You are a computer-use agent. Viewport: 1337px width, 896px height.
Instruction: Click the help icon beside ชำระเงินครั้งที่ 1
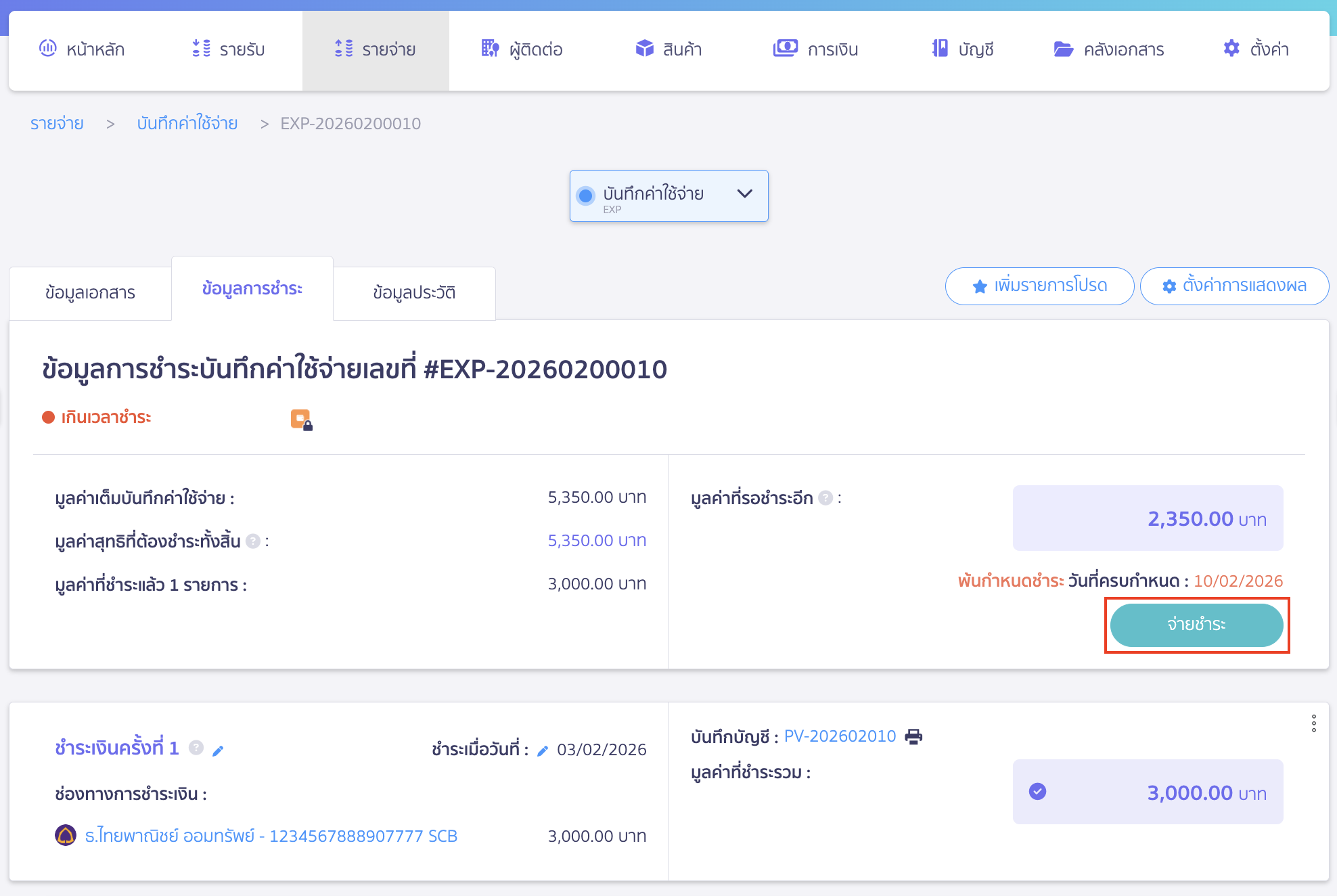coord(196,748)
